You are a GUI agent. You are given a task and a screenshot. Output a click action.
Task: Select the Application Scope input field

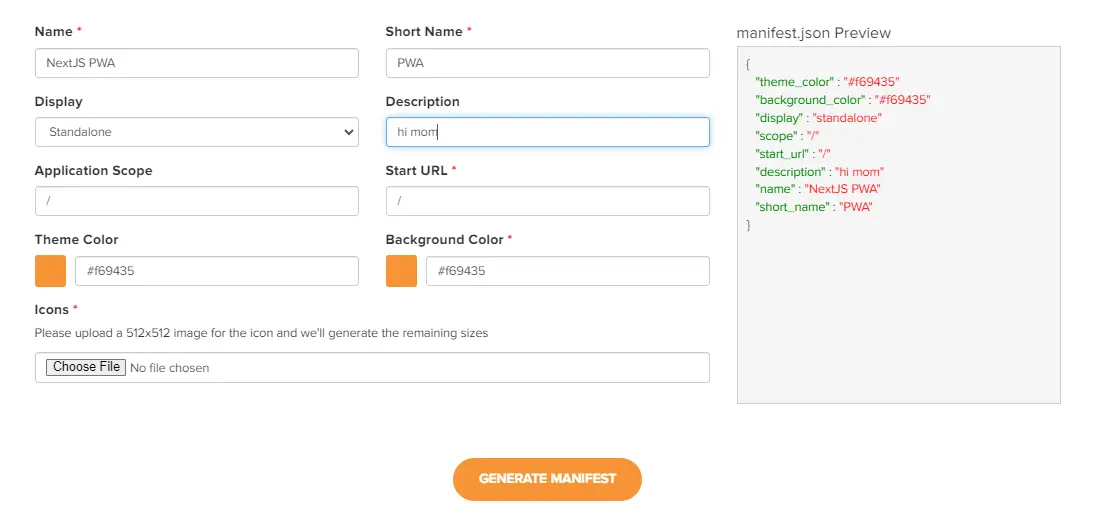[196, 201]
